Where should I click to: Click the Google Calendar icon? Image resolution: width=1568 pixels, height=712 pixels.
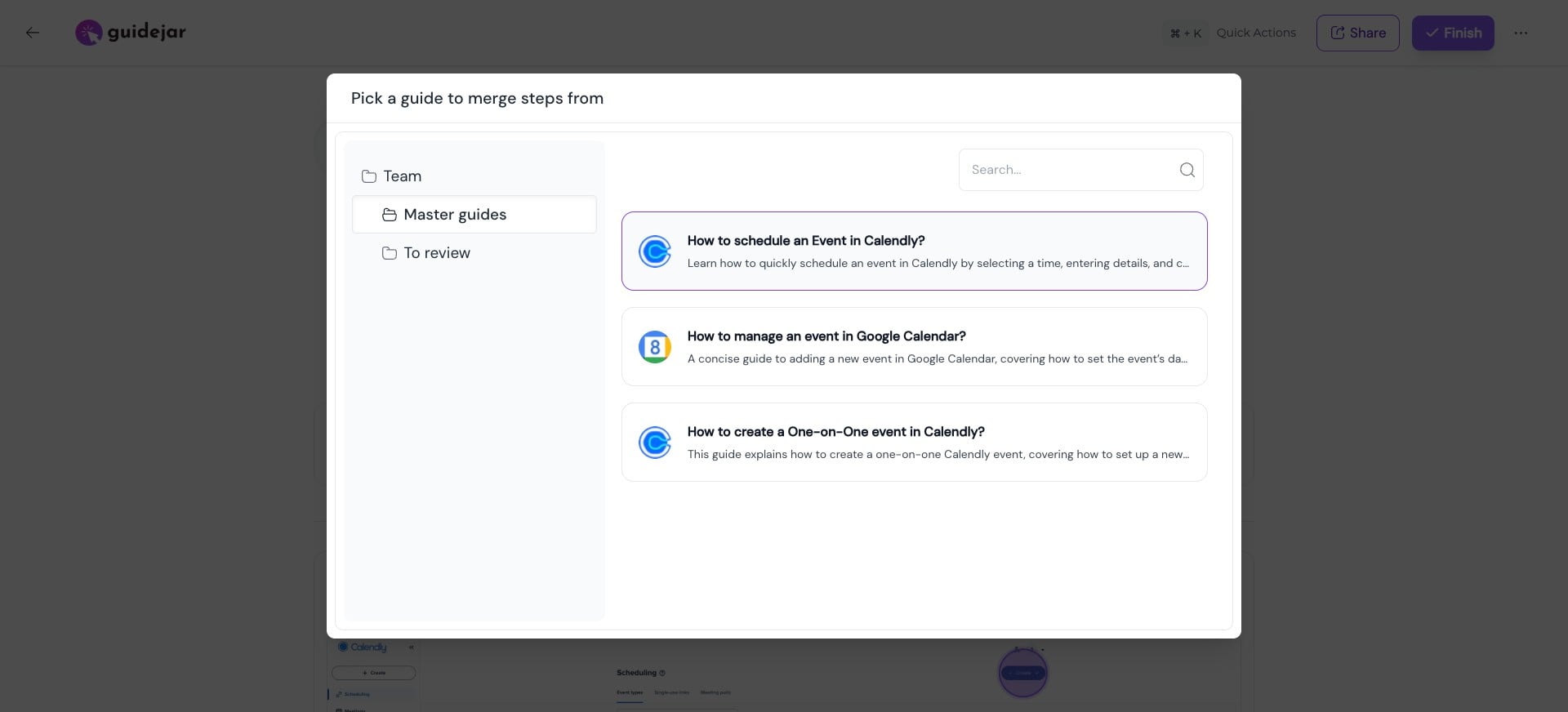click(x=654, y=347)
